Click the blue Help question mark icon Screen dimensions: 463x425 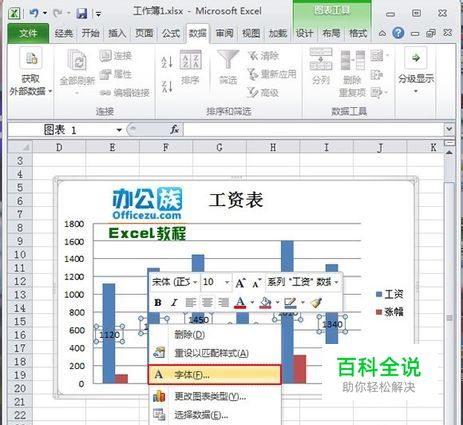(398, 33)
